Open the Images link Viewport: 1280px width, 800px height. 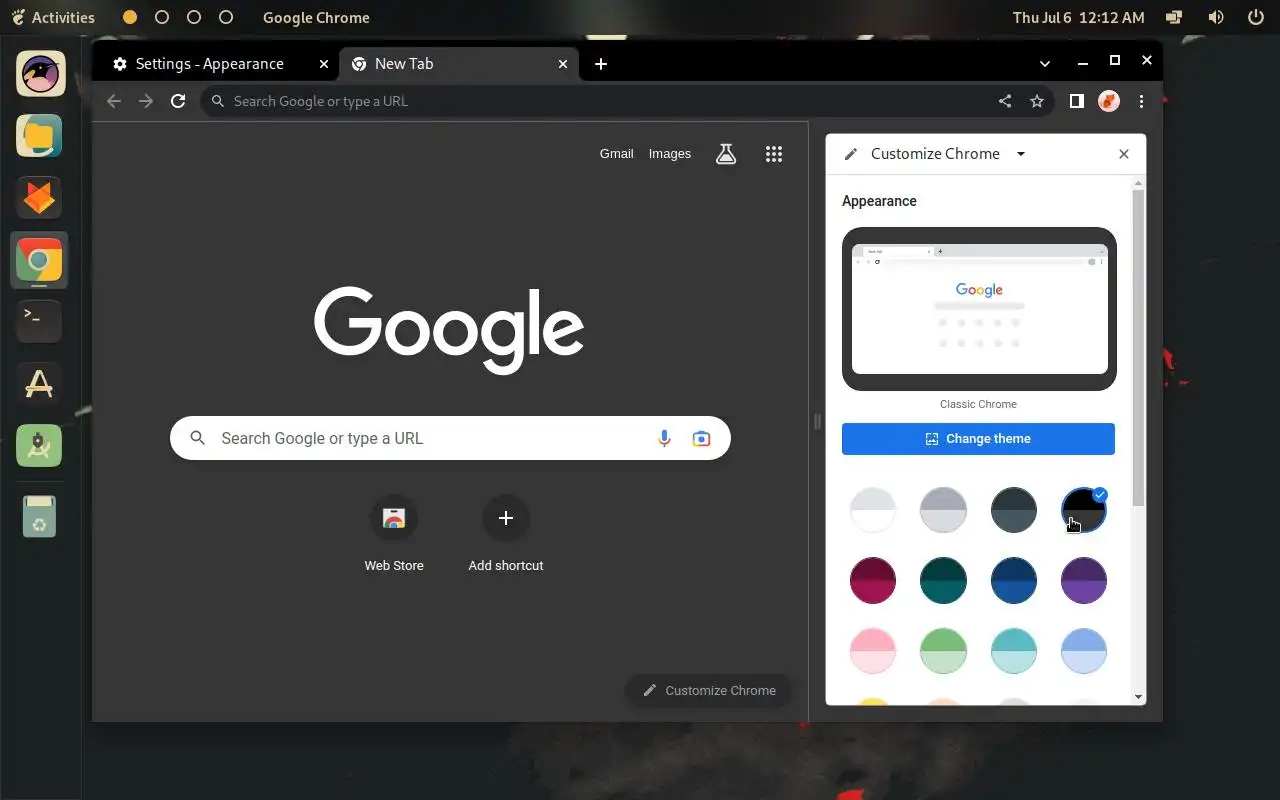coord(670,154)
